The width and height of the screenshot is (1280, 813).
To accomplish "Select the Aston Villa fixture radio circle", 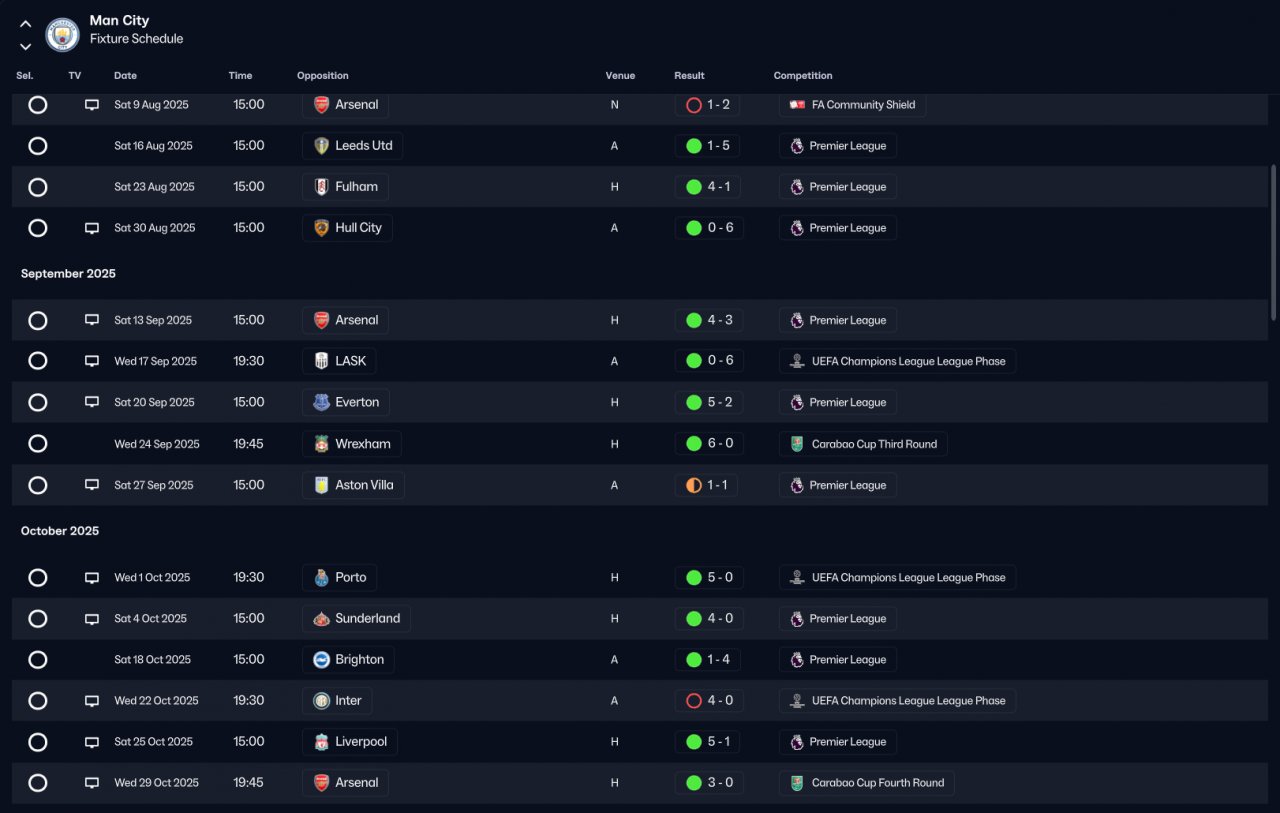I will [38, 485].
